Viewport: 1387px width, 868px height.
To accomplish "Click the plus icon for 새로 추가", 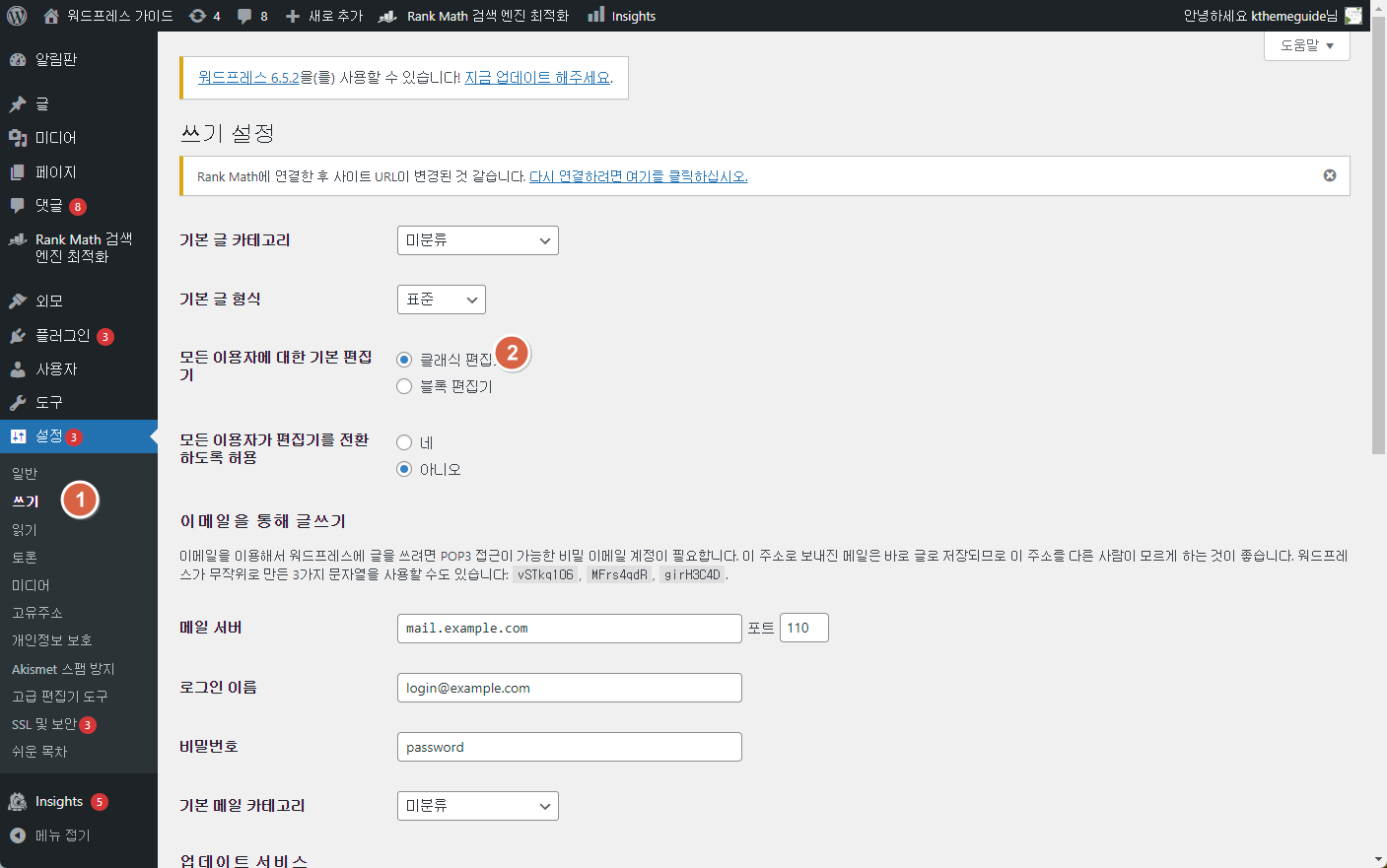I will click(x=293, y=16).
